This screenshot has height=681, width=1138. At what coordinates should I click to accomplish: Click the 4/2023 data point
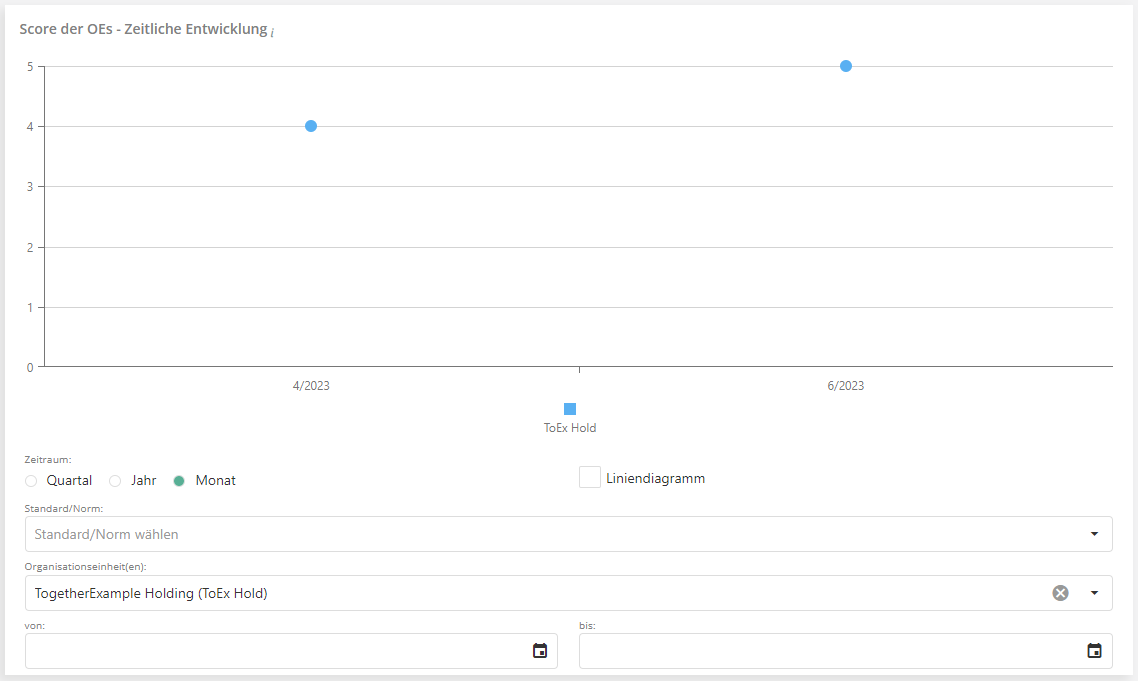(311, 126)
